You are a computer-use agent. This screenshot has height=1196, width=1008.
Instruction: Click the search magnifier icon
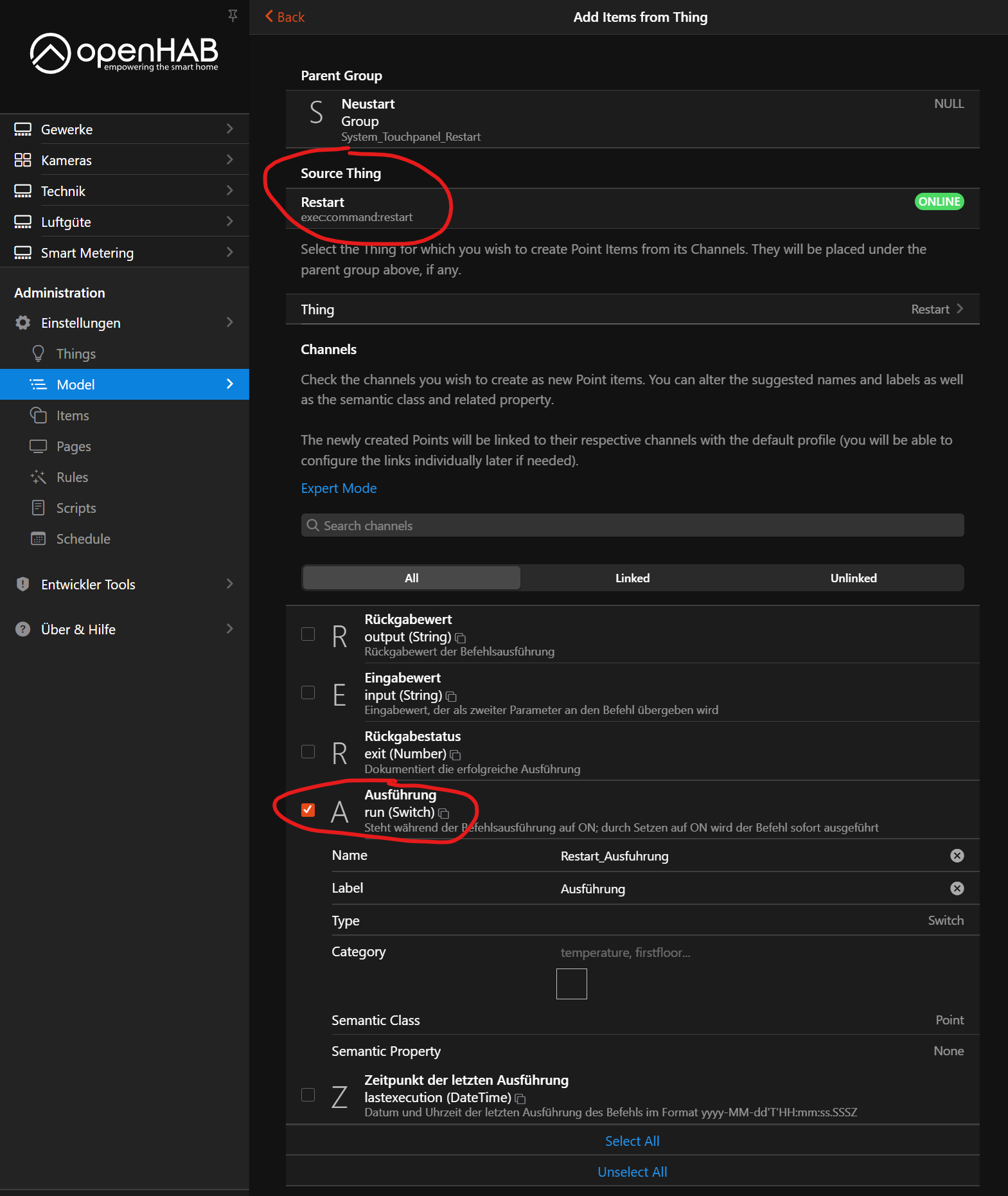[313, 525]
